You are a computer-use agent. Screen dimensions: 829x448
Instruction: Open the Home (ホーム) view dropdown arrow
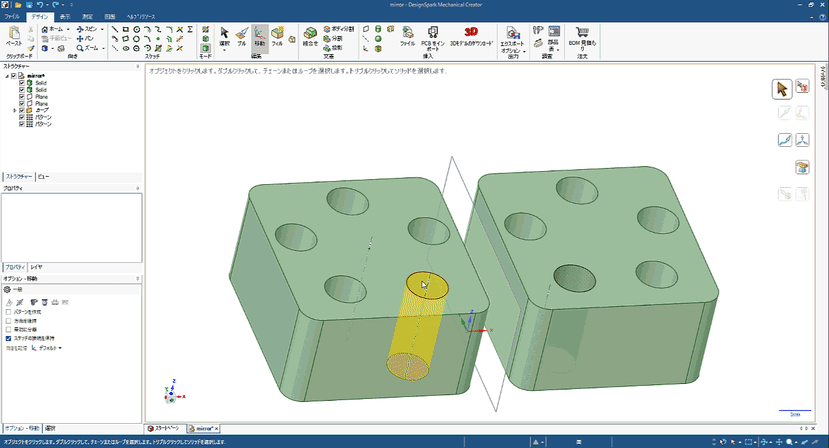click(68, 30)
